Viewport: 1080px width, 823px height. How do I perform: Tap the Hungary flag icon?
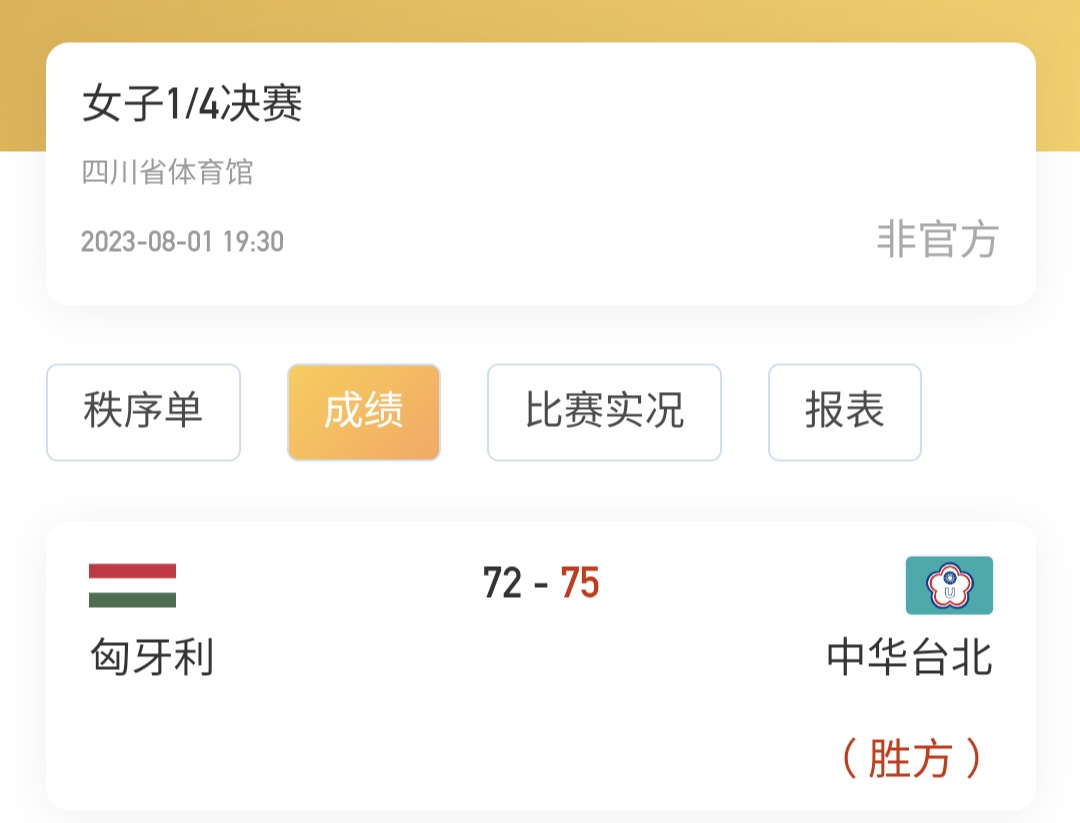point(132,586)
